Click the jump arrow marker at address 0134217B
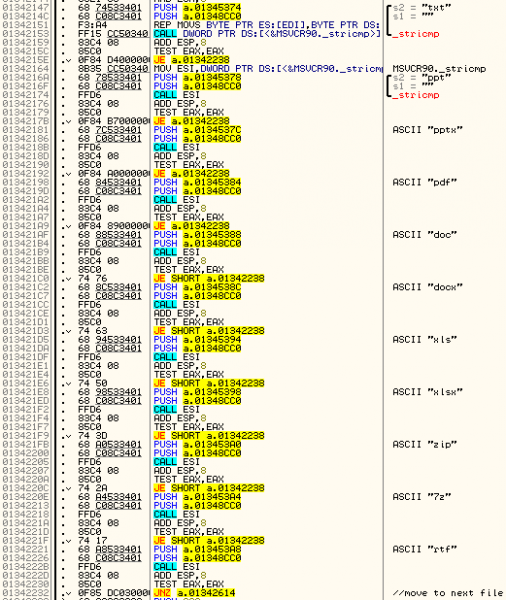This screenshot has width=506, height=600. 68,121
